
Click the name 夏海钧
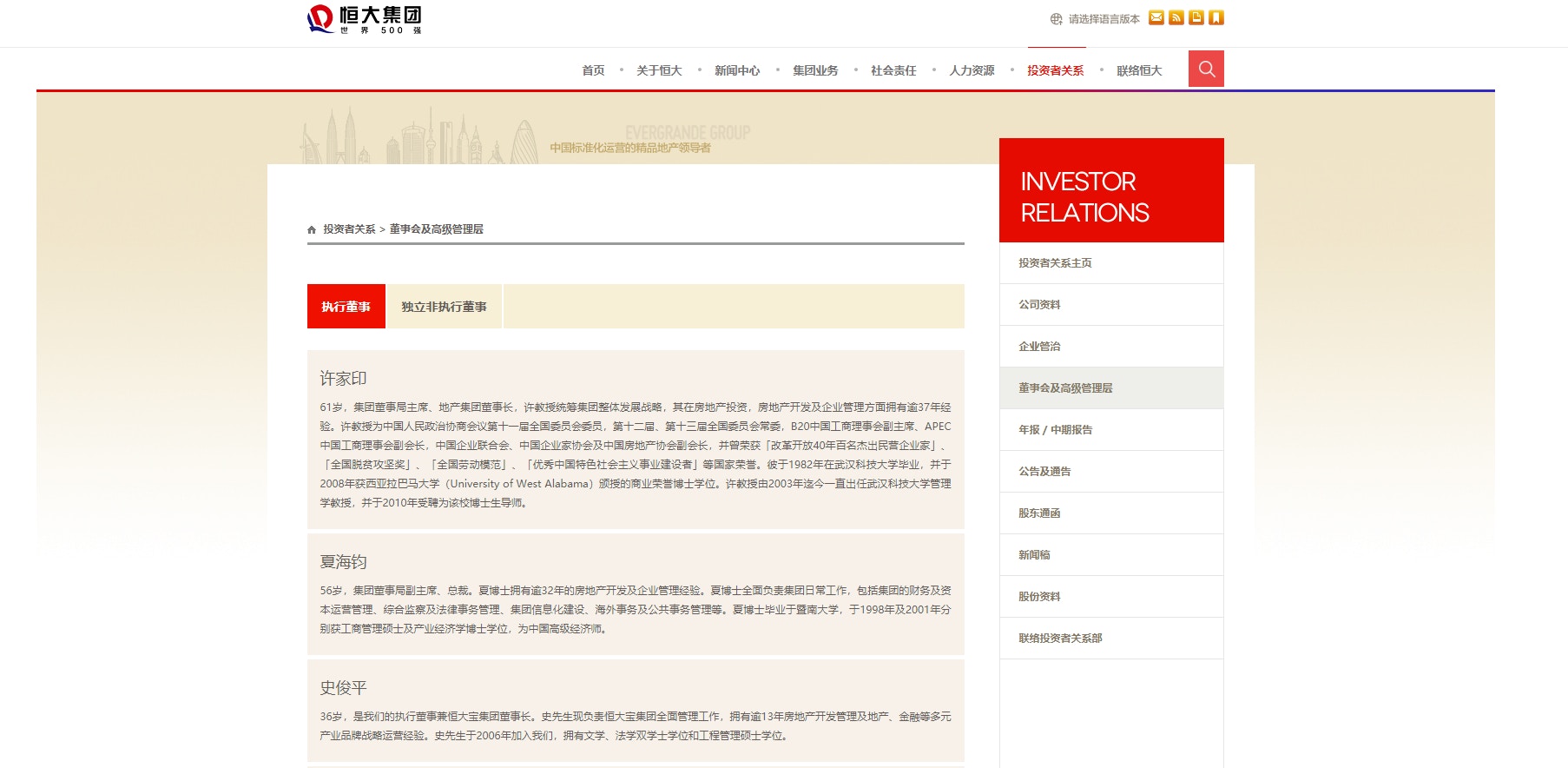pos(343,562)
